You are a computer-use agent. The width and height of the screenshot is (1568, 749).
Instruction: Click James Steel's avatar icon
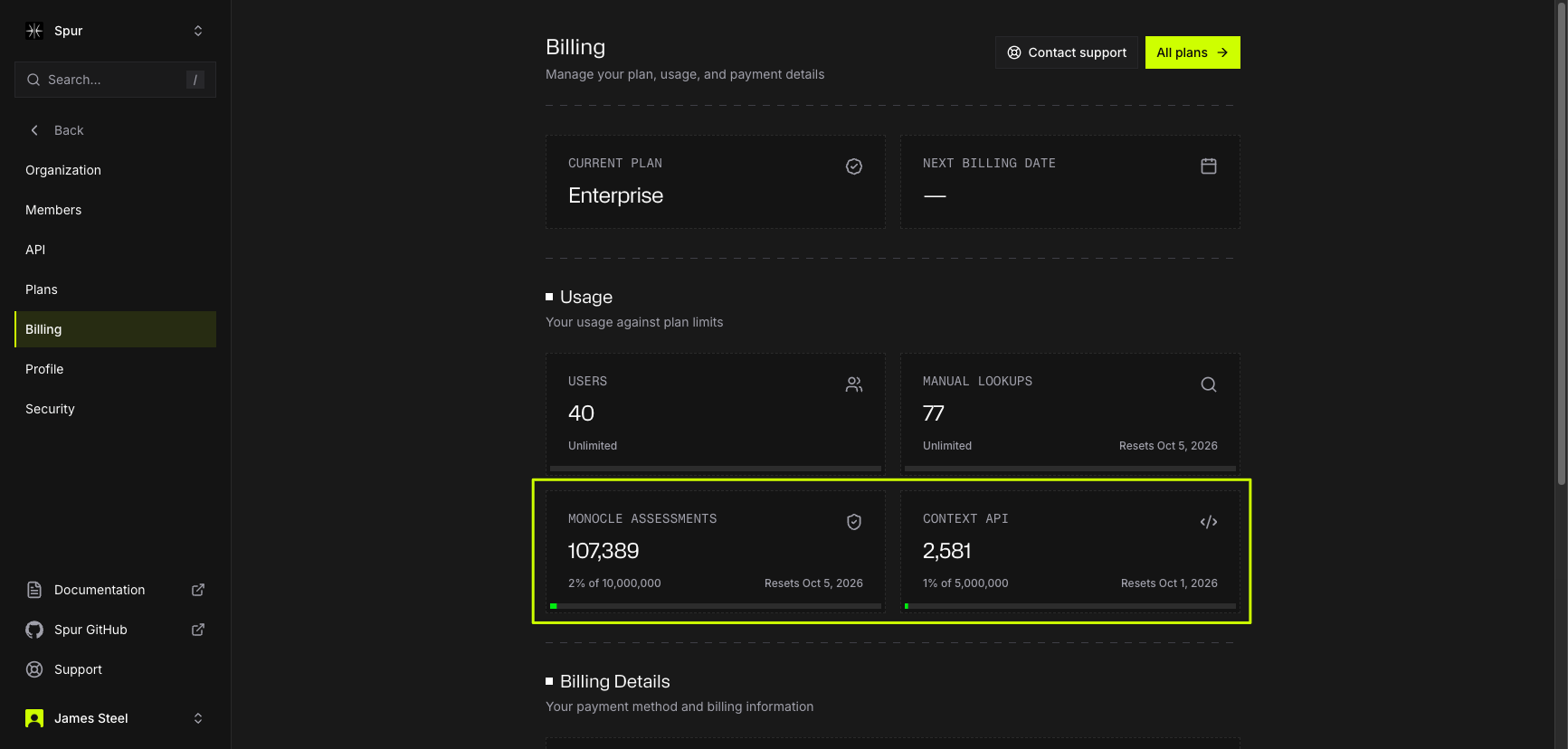coord(34,718)
